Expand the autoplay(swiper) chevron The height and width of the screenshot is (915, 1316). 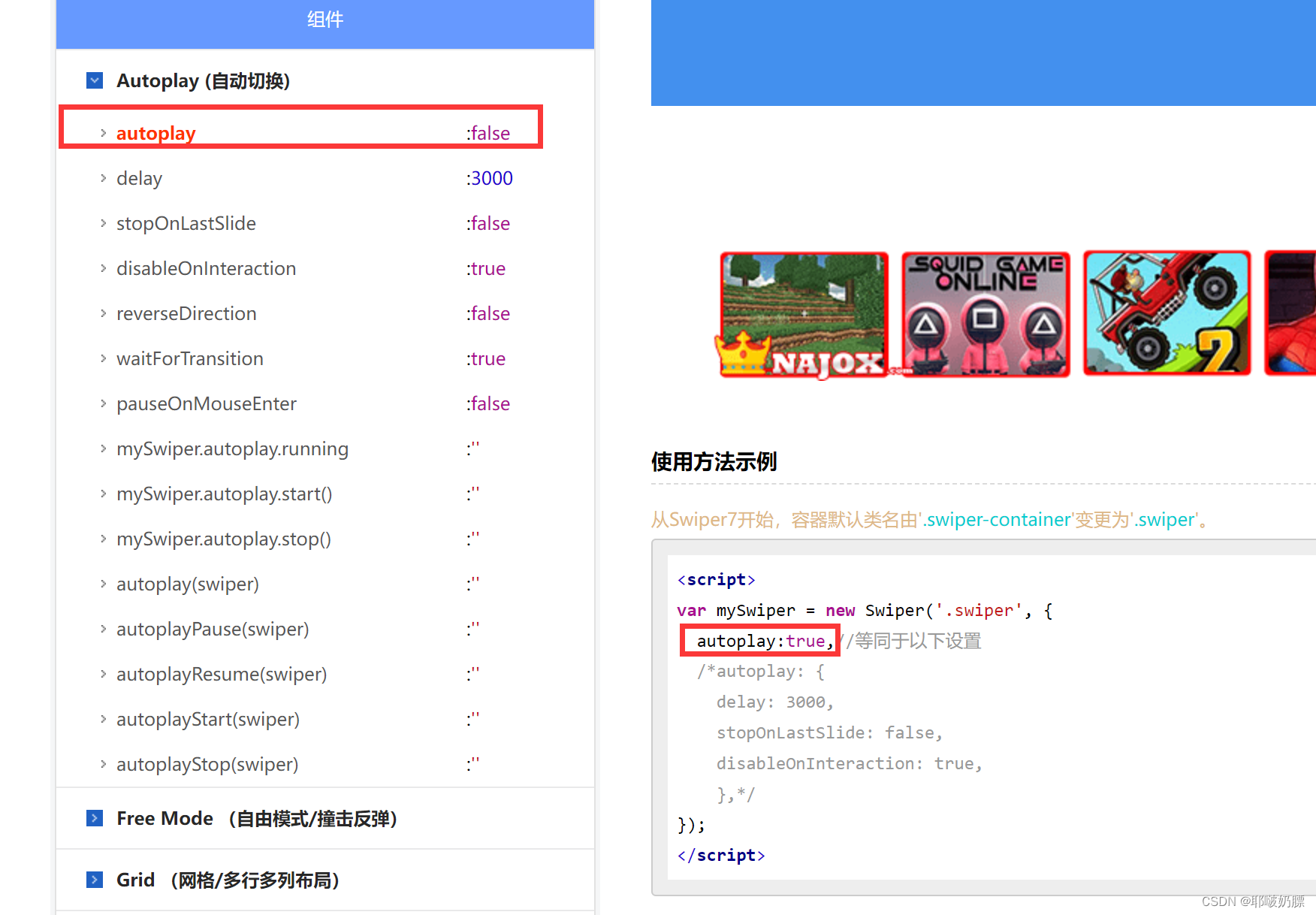tap(104, 584)
